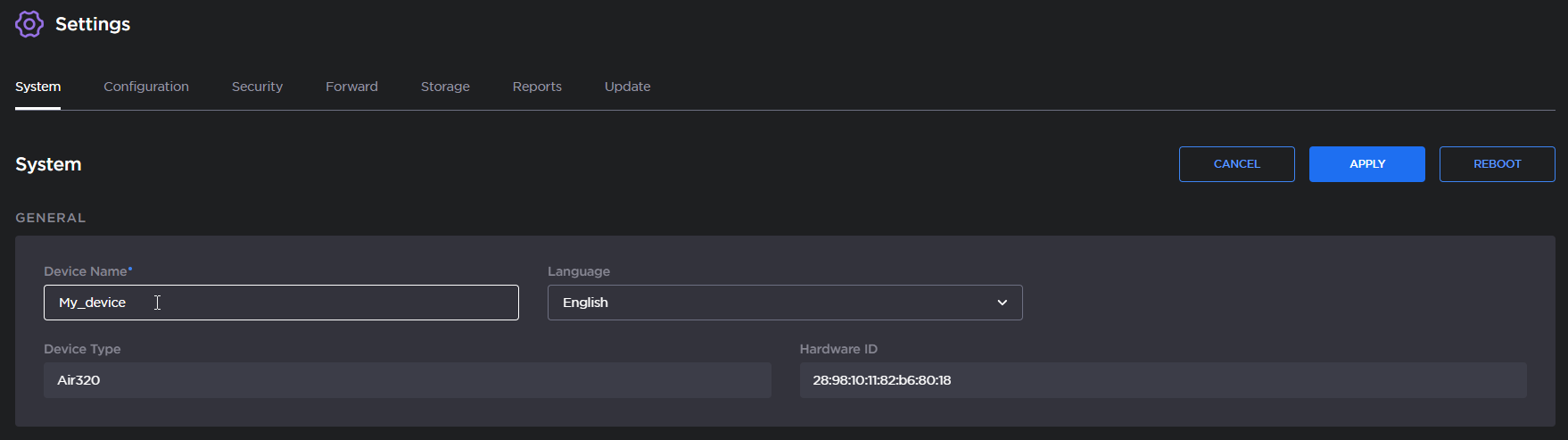Select the Hardware ID value field

coord(1162,380)
